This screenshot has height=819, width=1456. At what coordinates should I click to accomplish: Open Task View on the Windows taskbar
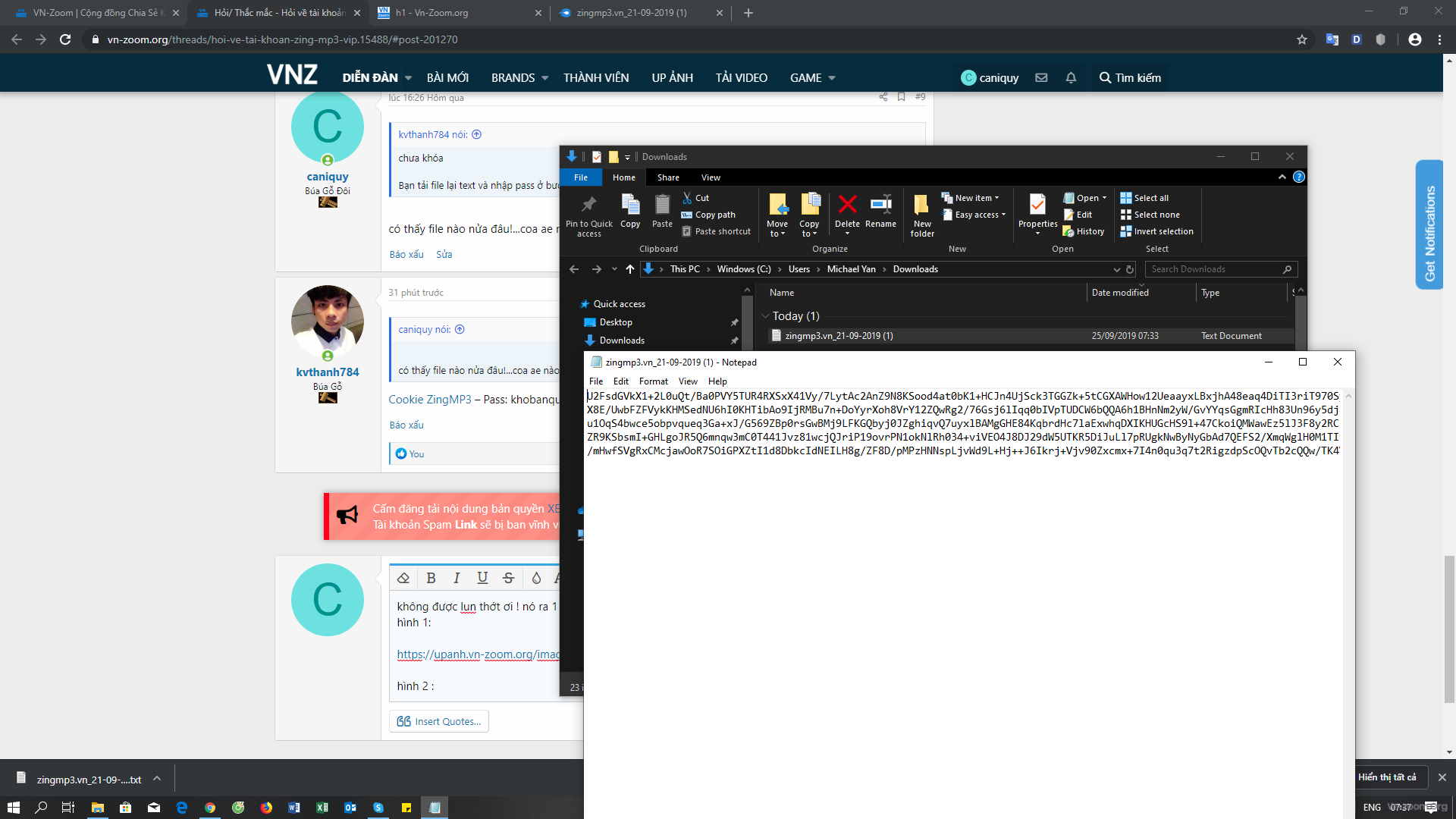point(67,808)
